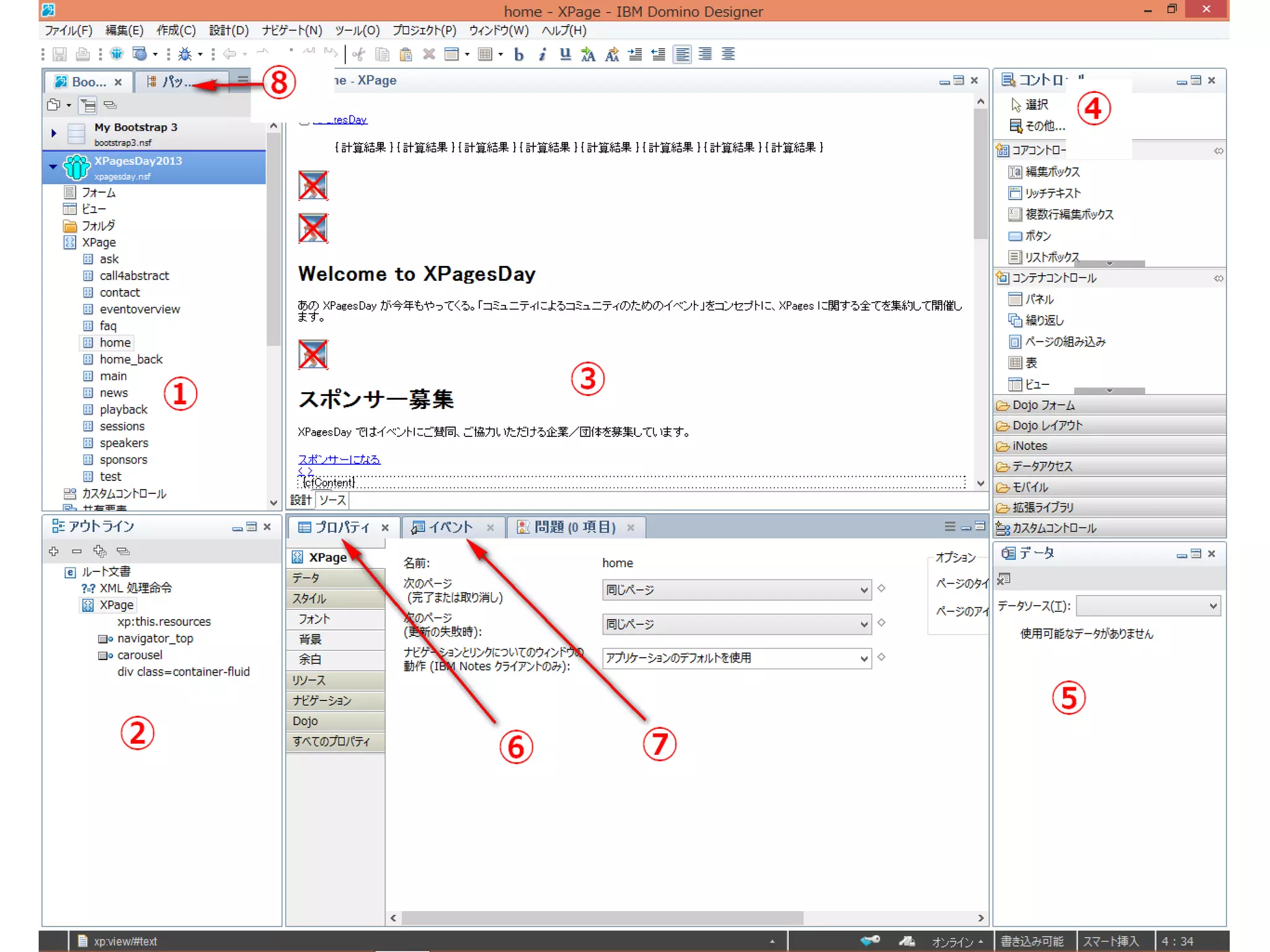Open the 作成(C) menu
The width and height of the screenshot is (1270, 952).
(x=175, y=30)
